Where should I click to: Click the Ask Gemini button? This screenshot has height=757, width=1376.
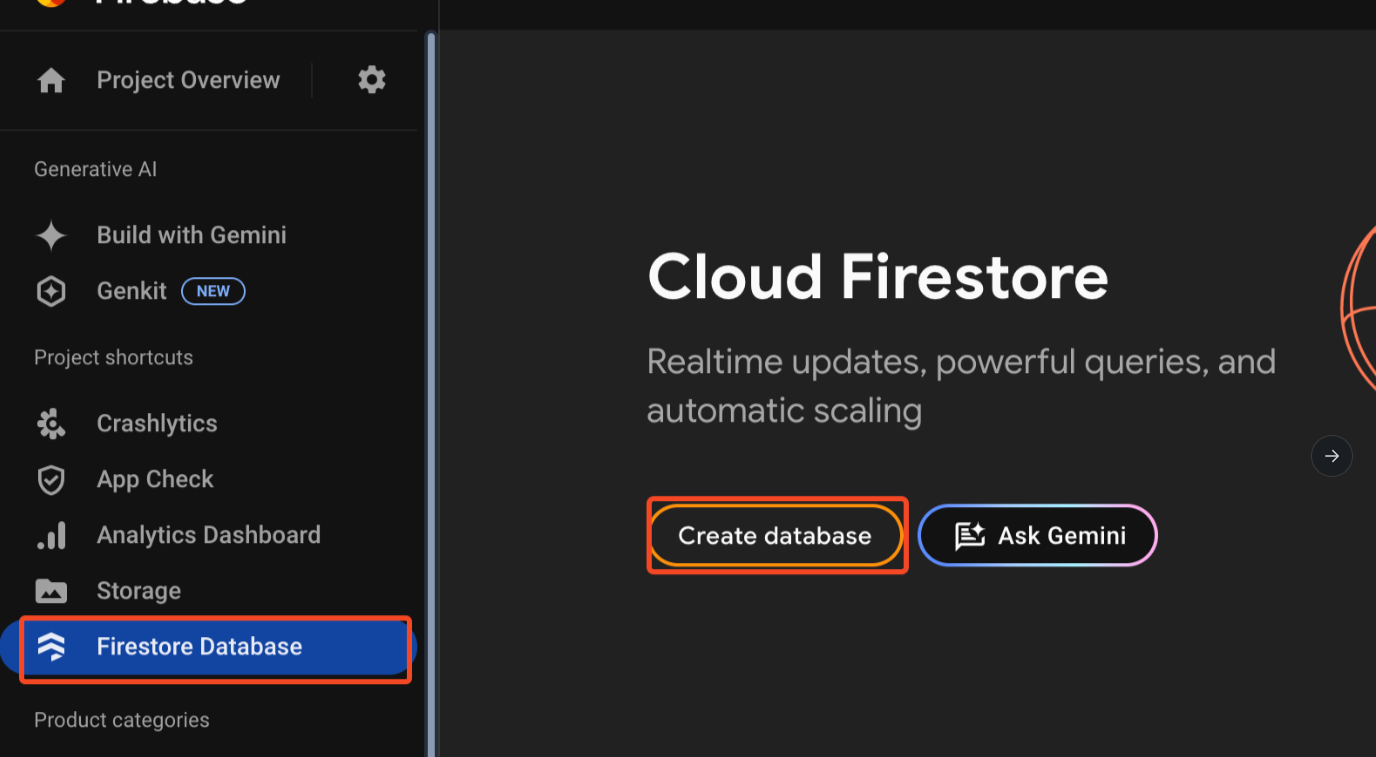1037,536
